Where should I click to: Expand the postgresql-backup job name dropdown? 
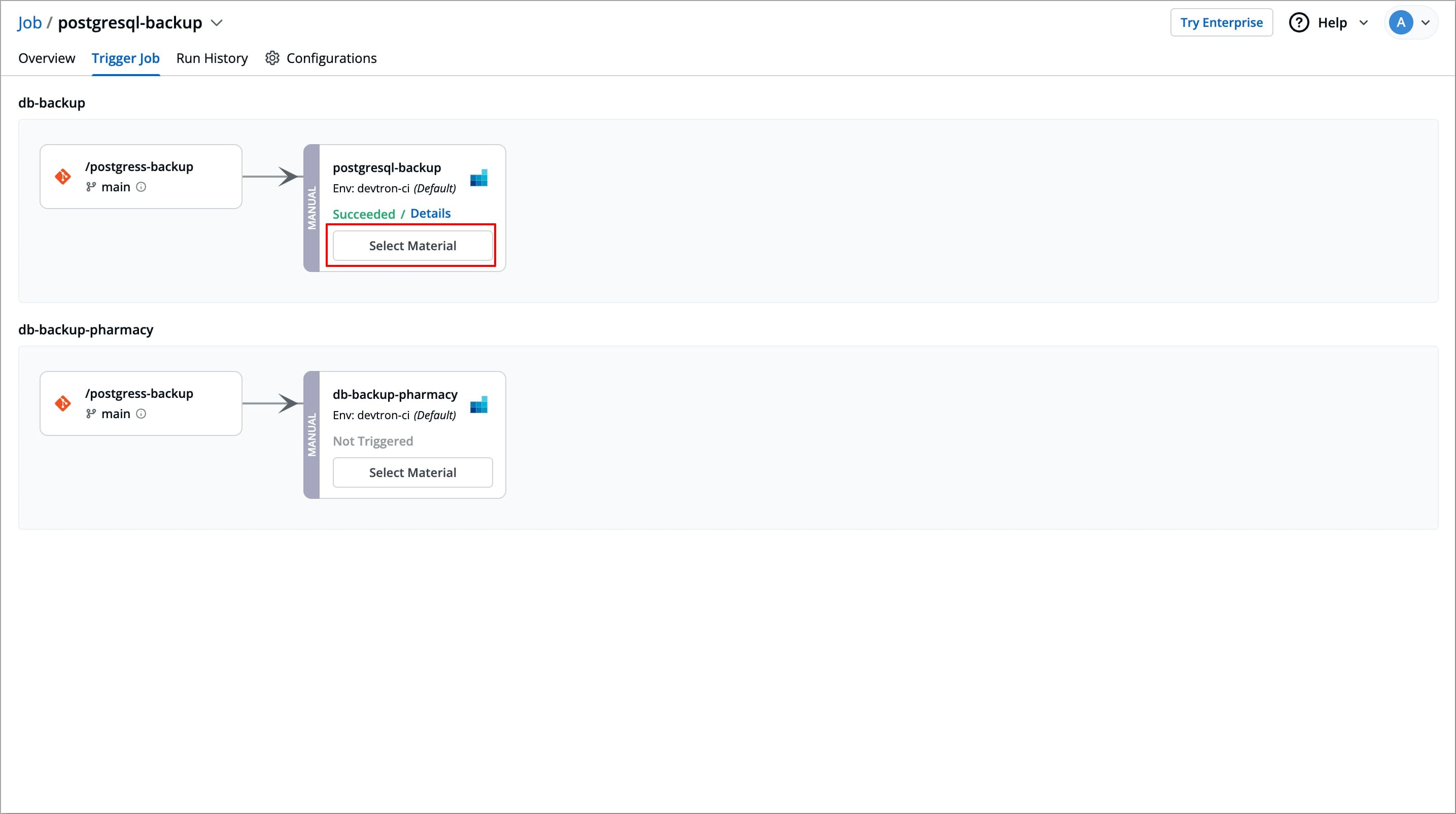tap(217, 23)
